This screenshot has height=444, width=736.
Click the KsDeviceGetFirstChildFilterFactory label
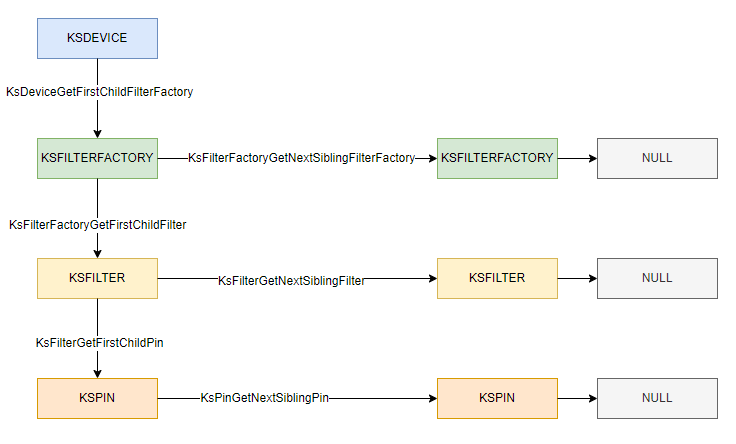pyautogui.click(x=99, y=92)
